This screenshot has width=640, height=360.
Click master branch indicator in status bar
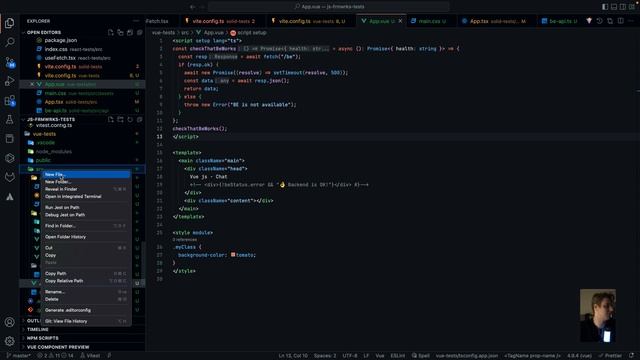[x=19, y=356]
